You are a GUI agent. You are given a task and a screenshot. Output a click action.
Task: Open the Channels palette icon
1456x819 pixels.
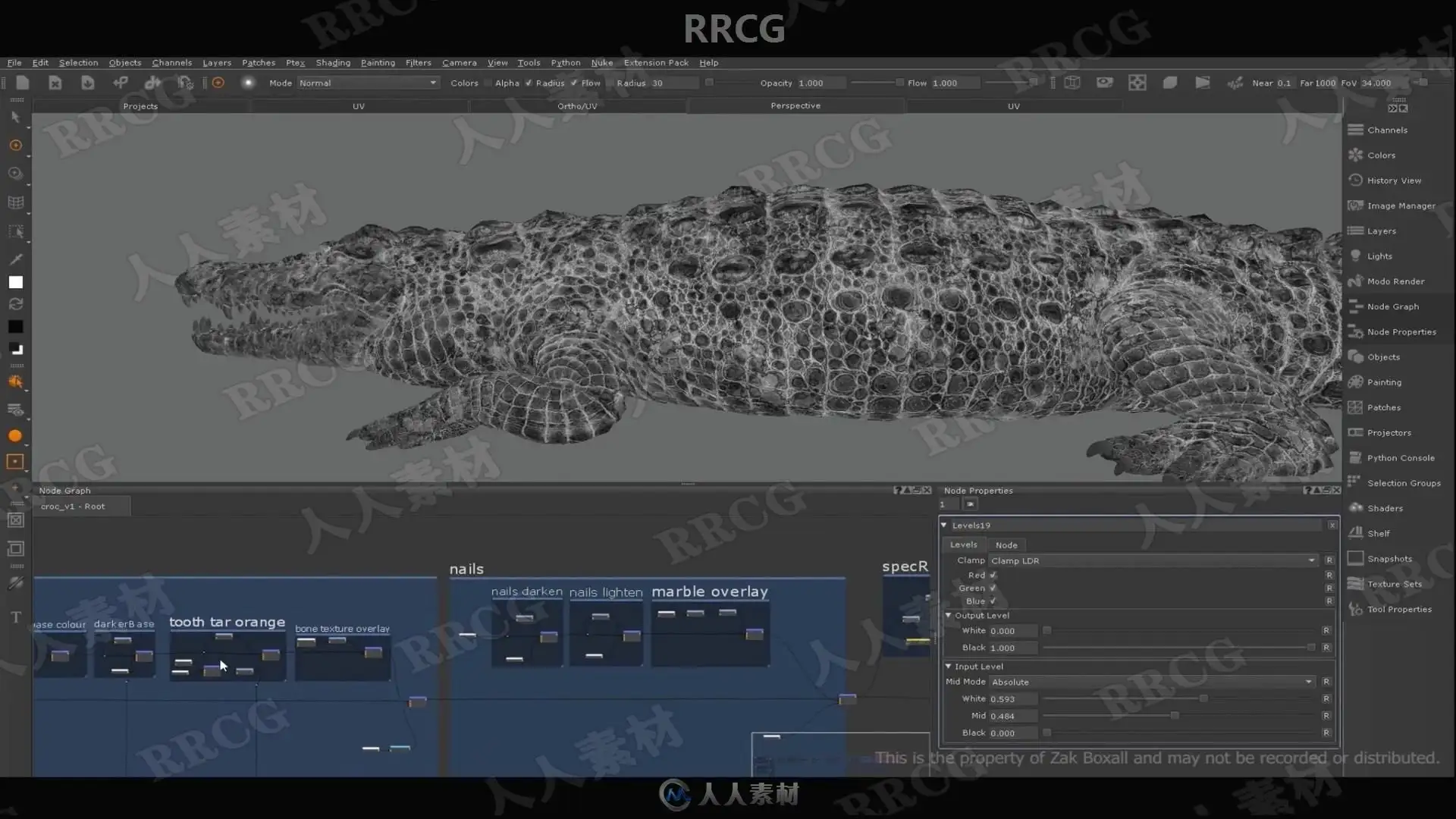[x=1356, y=130]
